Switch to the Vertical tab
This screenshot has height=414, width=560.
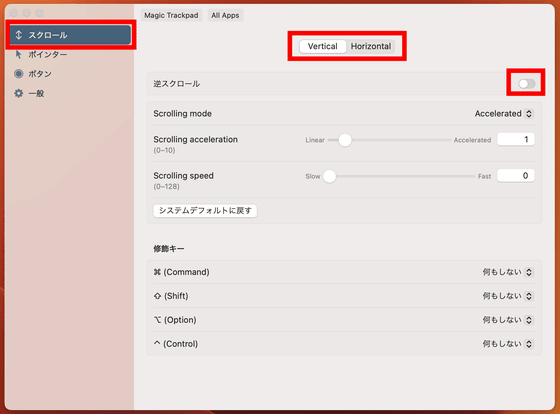(x=322, y=46)
